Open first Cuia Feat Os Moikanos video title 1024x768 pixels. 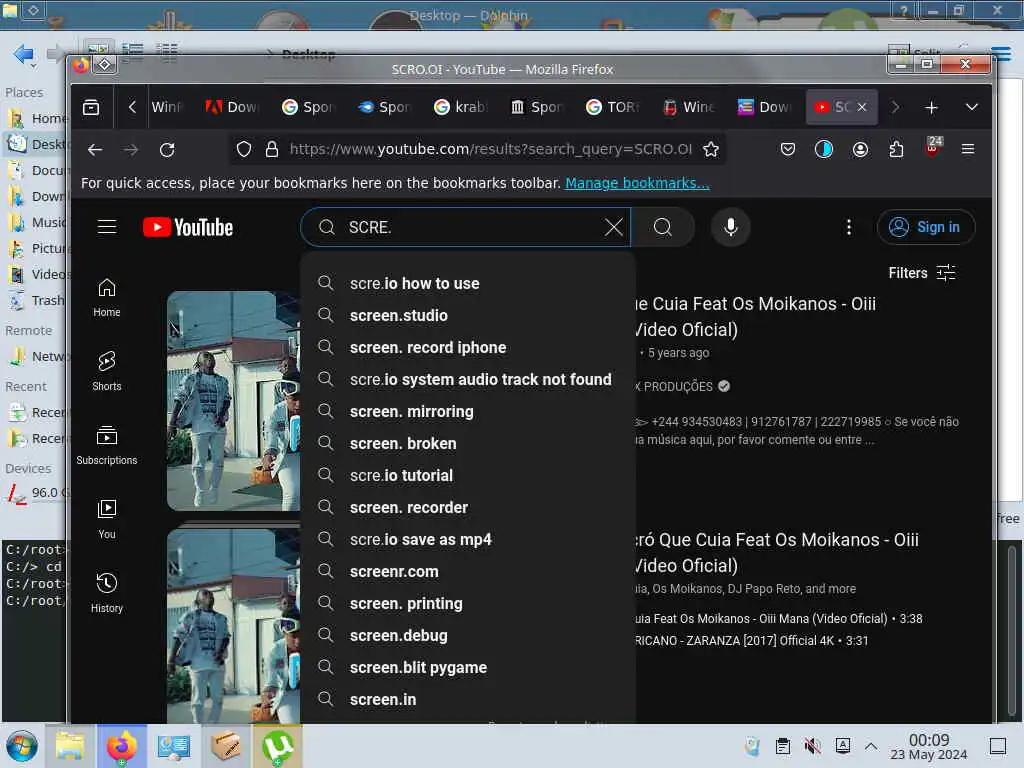[x=755, y=317]
